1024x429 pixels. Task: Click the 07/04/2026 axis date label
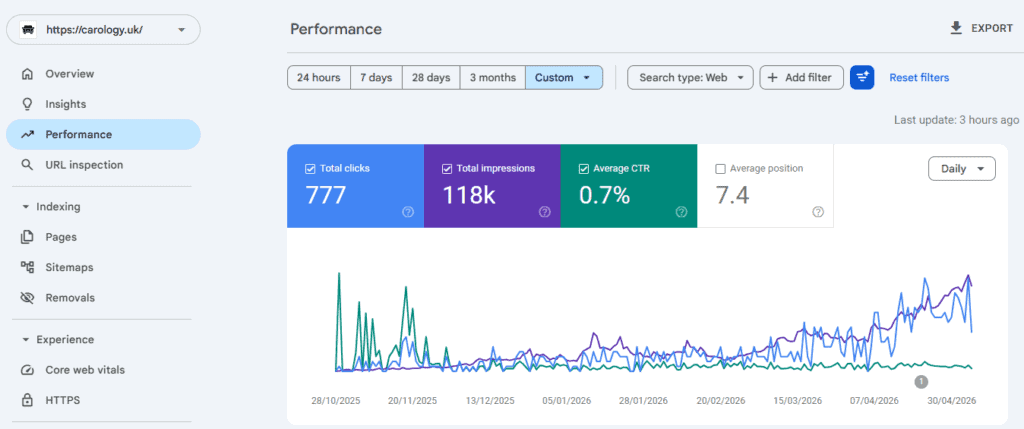click(x=874, y=401)
